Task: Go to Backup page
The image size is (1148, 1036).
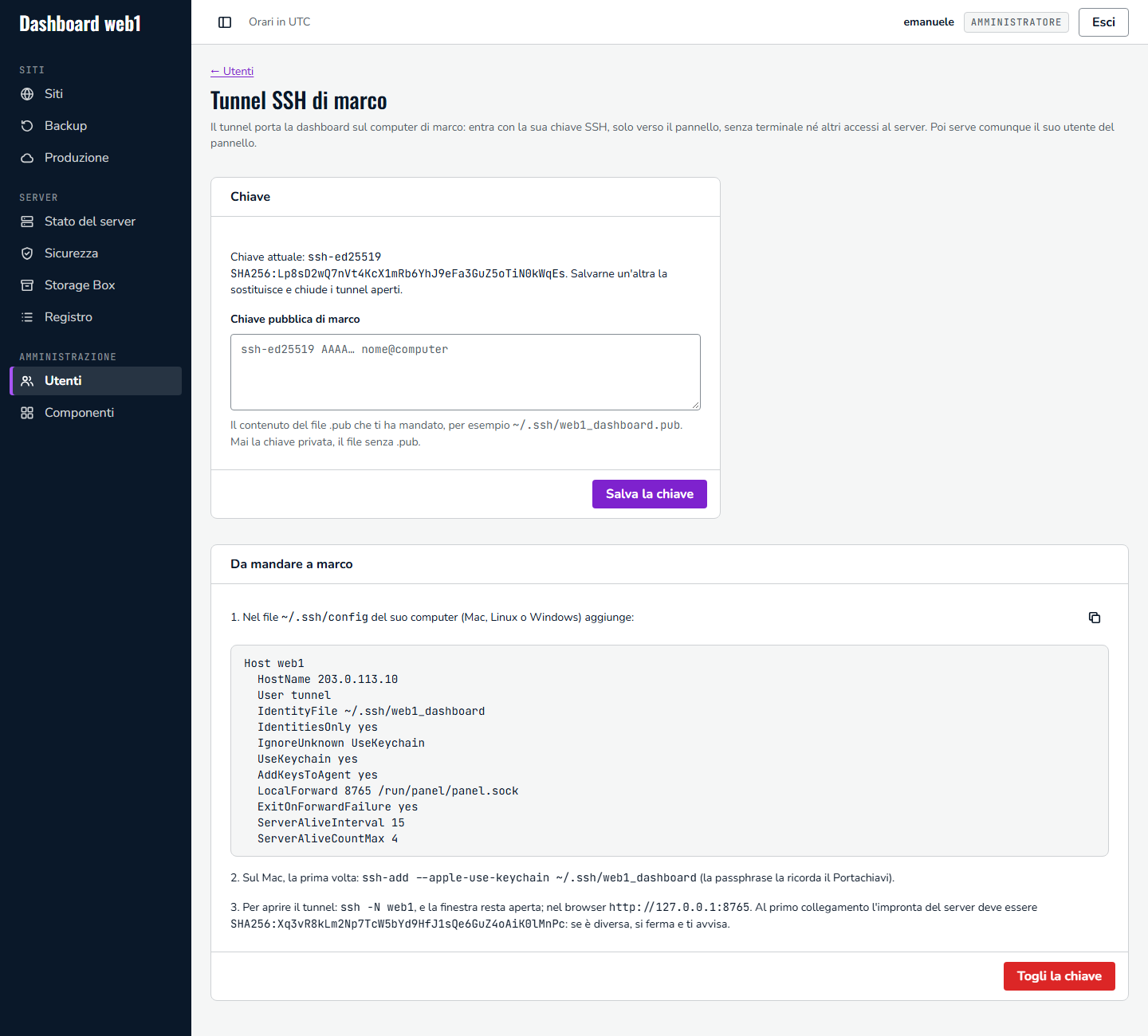Action: pos(96,126)
